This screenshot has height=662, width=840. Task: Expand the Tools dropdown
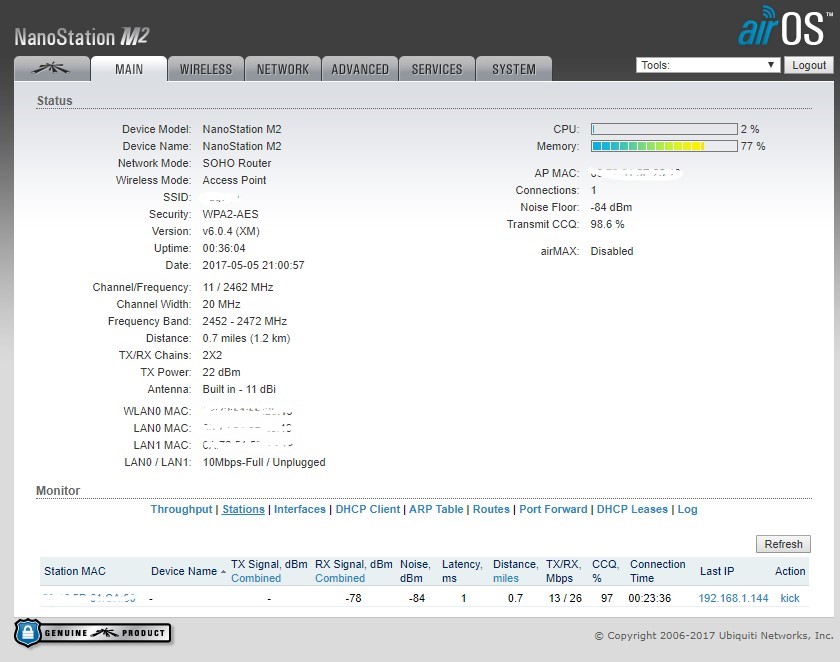click(x=708, y=65)
